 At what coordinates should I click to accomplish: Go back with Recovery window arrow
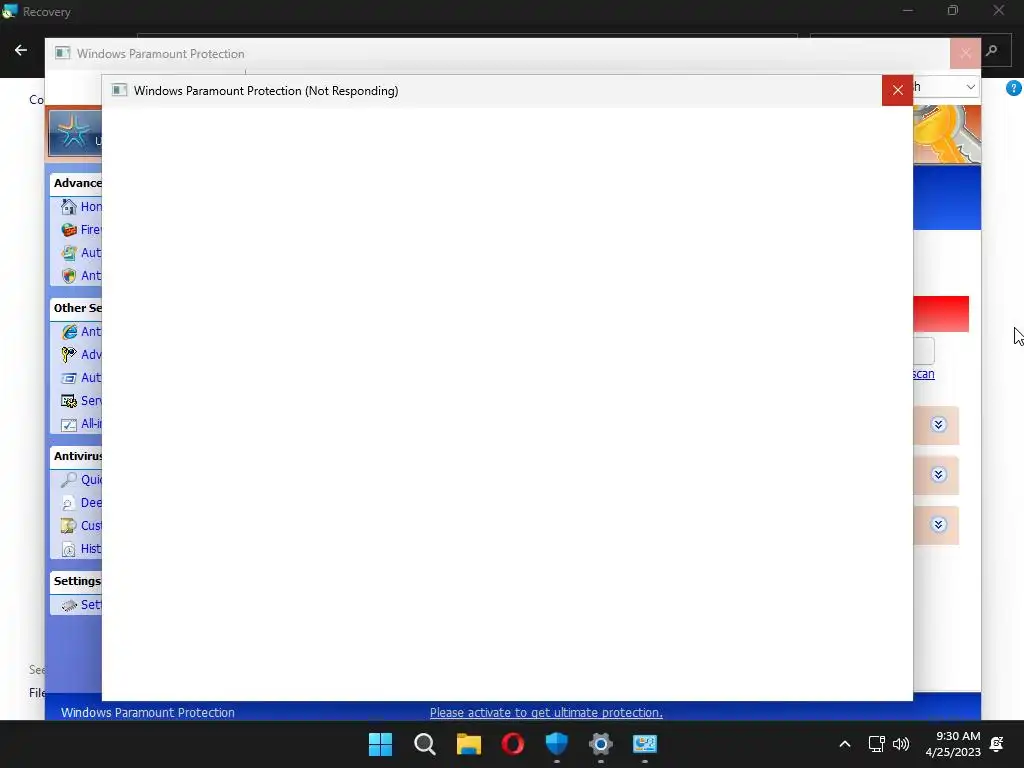[21, 50]
